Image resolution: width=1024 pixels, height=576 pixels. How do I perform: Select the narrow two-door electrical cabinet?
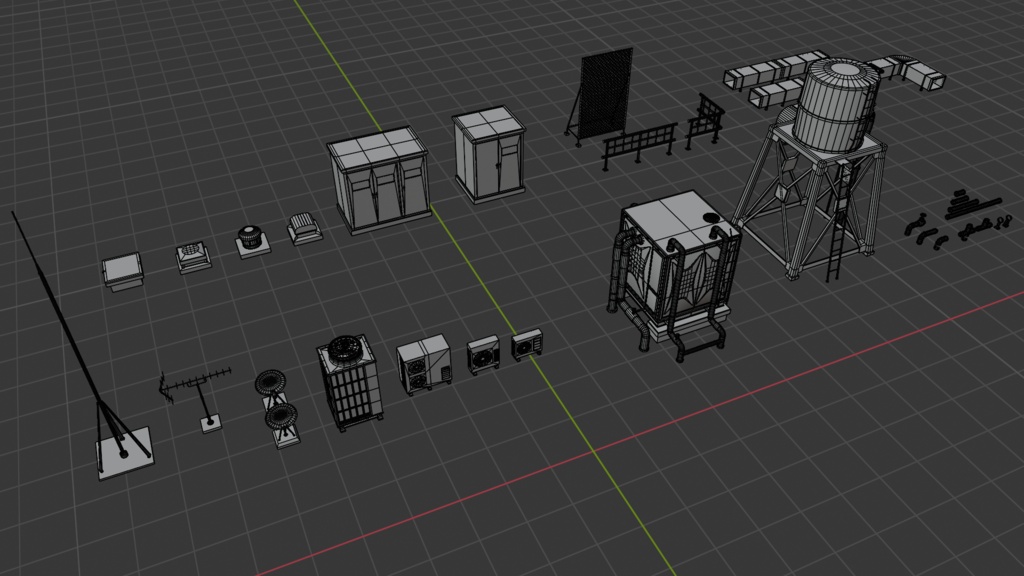[x=489, y=154]
